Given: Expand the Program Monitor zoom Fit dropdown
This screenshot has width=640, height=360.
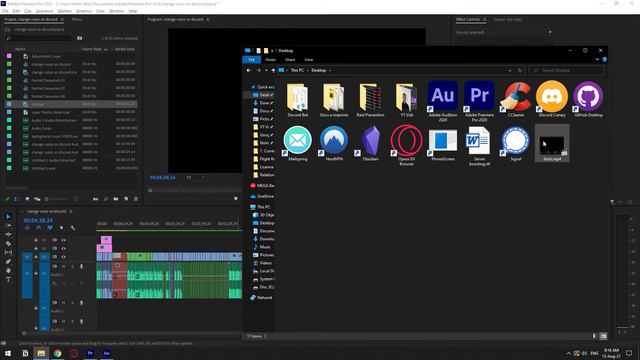Looking at the screenshot, I should coord(195,178).
